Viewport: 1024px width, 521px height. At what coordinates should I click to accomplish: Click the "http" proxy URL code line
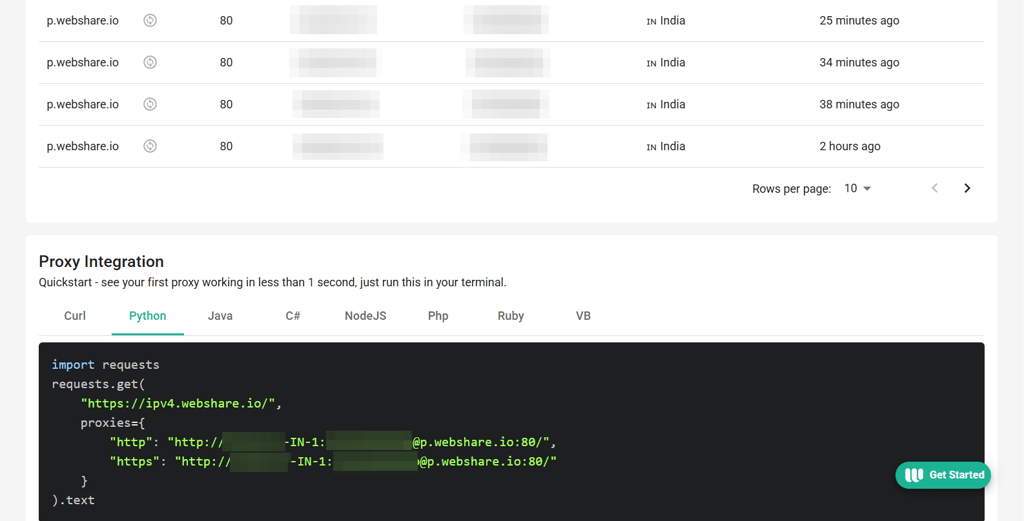pos(333,442)
